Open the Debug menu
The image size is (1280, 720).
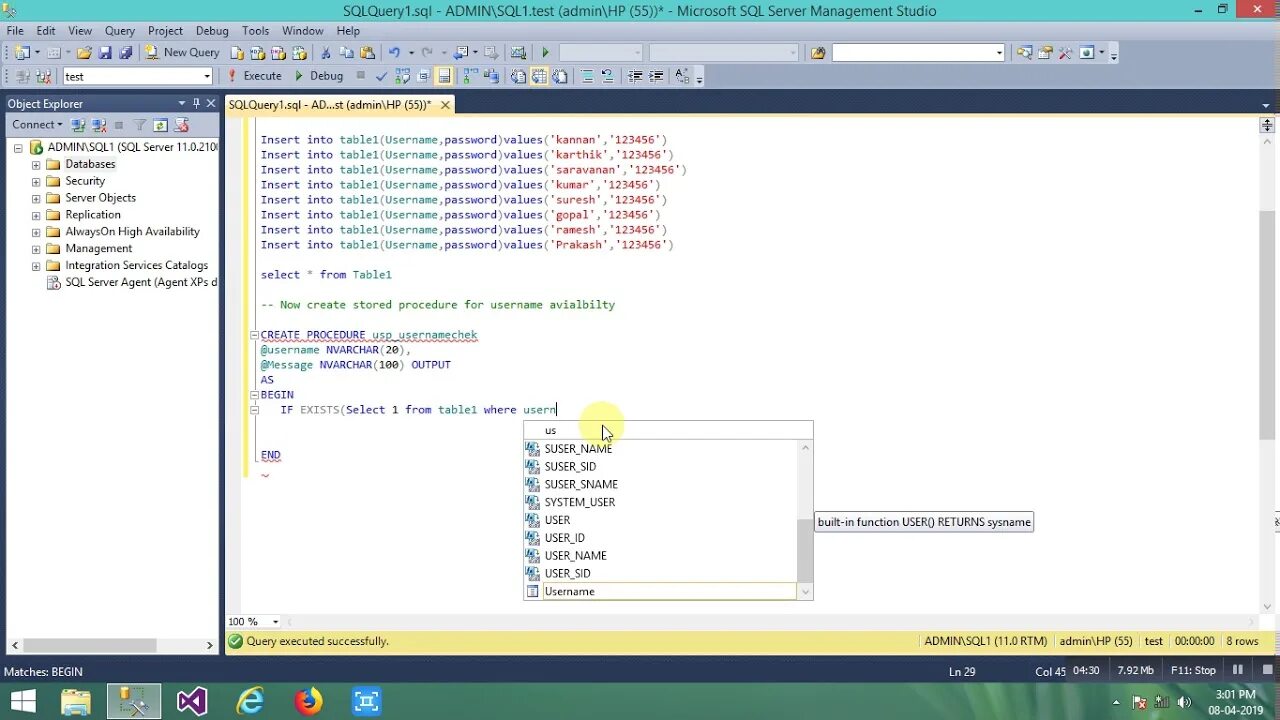(x=212, y=31)
